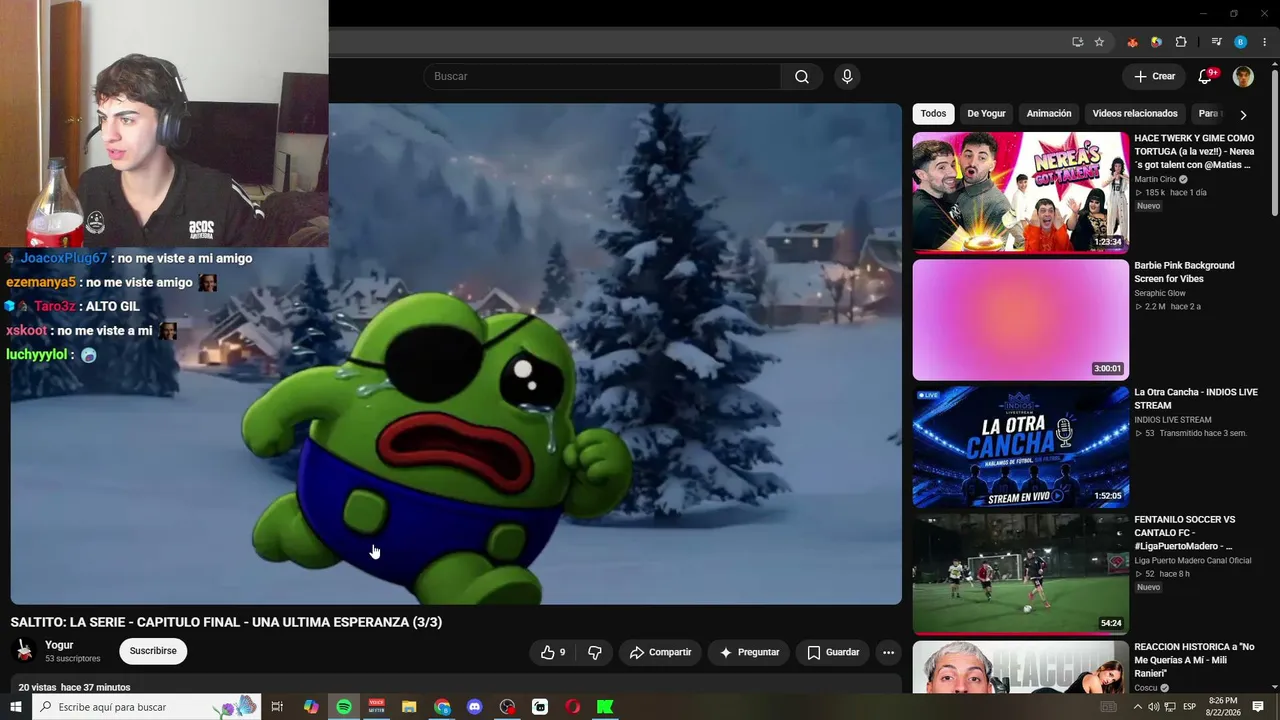Image resolution: width=1280 pixels, height=720 pixels.
Task: Open the Chrome extensions puzzle icon
Action: click(1181, 42)
